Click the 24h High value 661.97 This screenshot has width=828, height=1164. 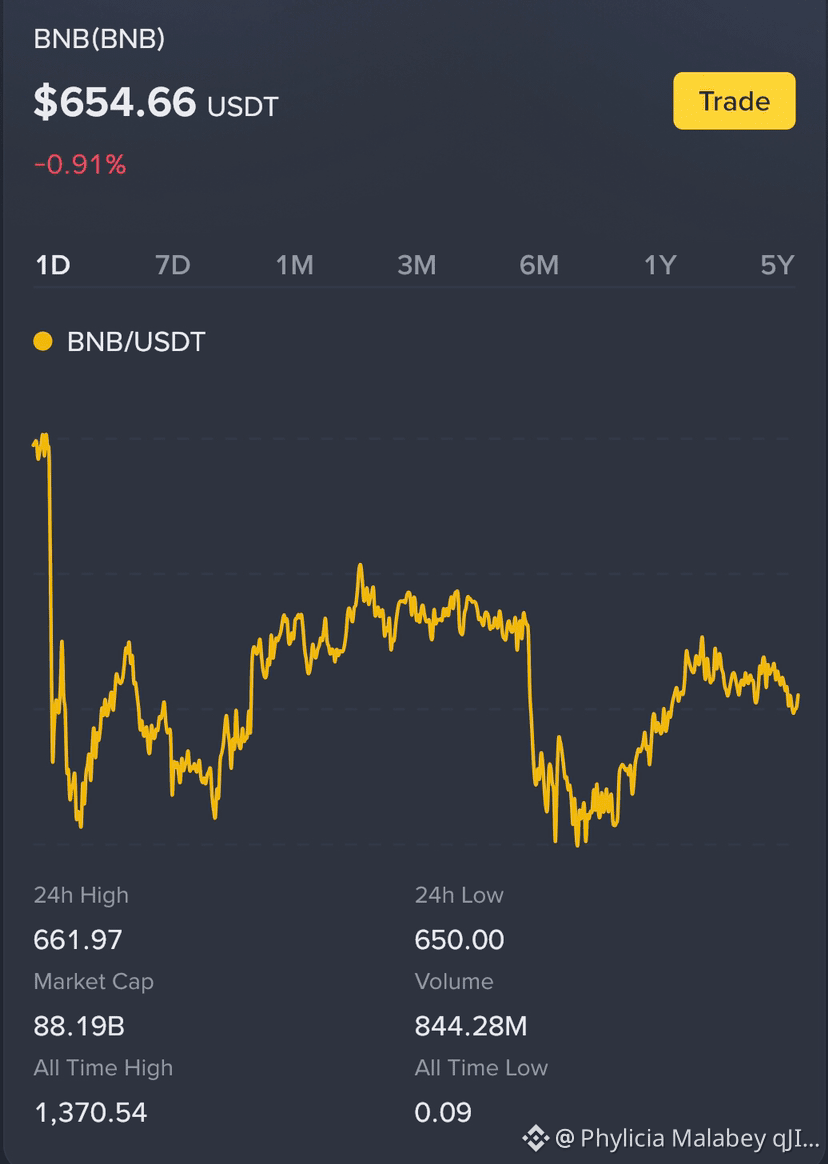click(x=78, y=940)
